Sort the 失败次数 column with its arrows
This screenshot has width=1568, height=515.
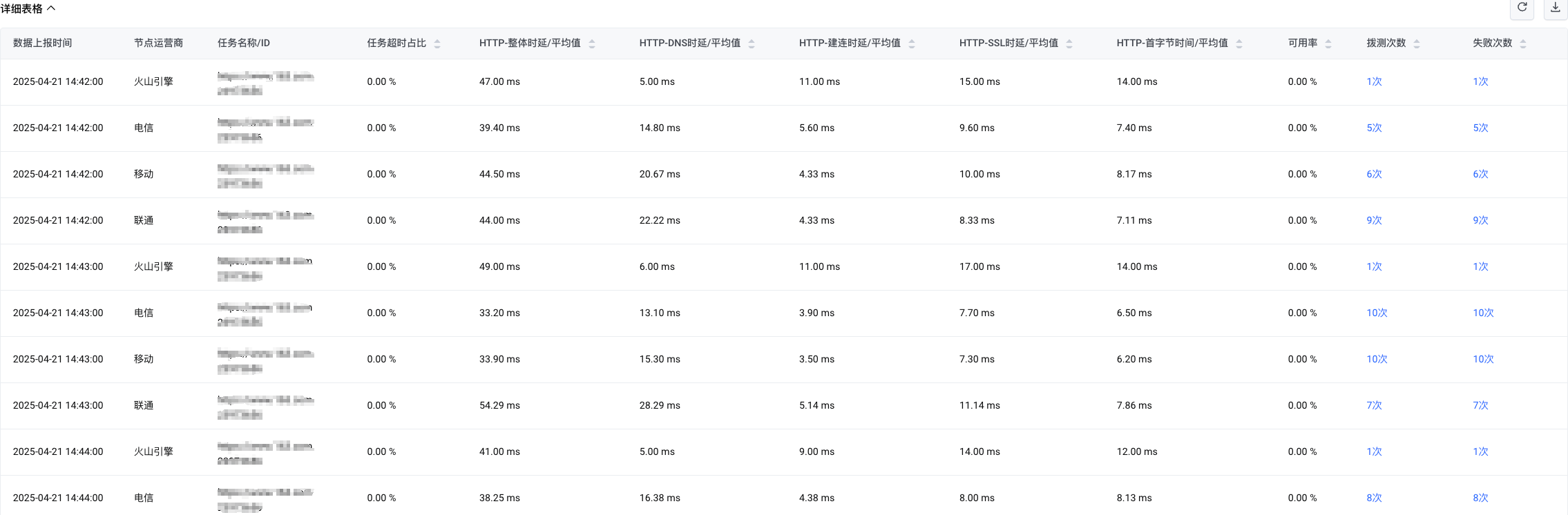click(1523, 43)
